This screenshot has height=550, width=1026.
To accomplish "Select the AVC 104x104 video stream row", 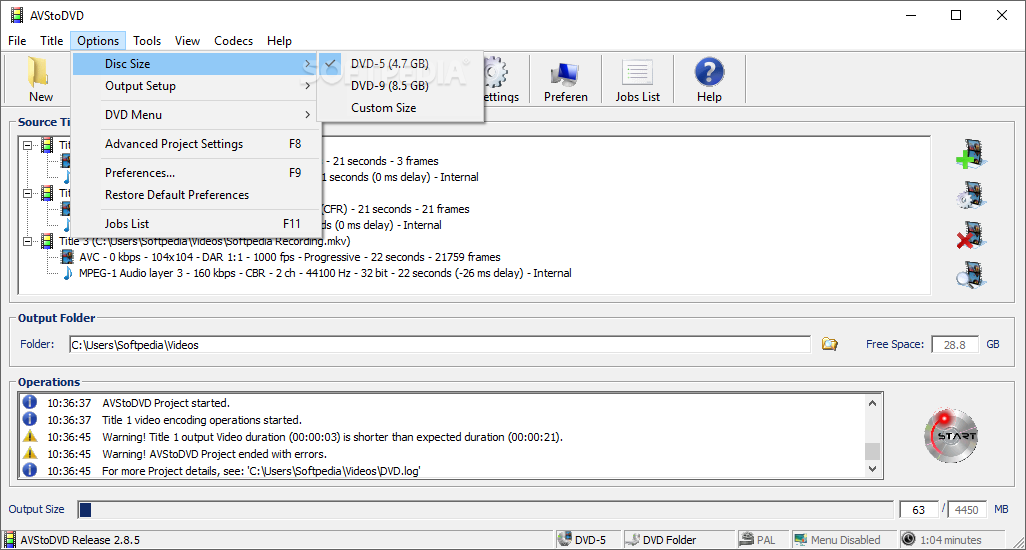I will pos(290,257).
